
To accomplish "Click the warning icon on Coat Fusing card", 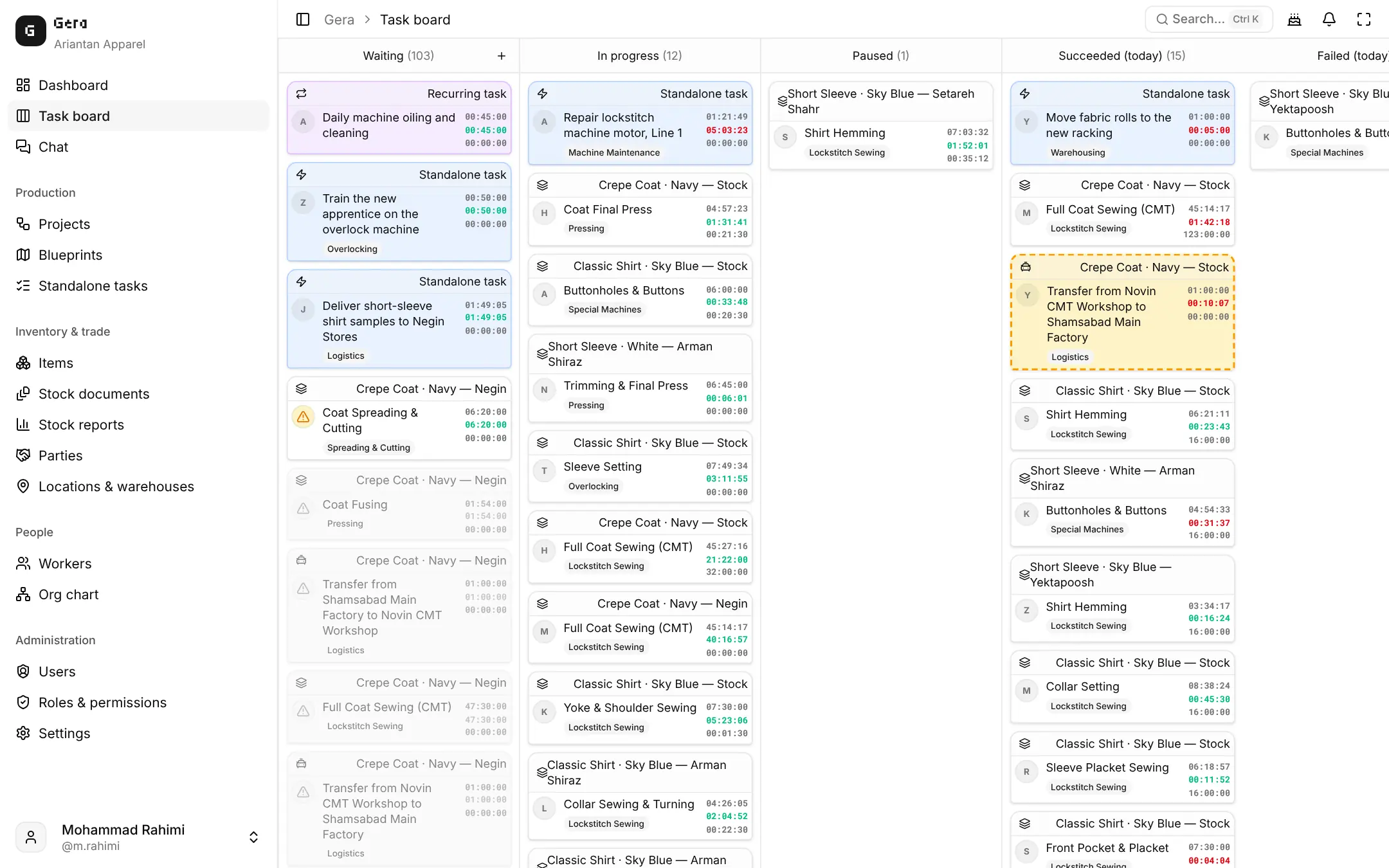I will point(303,509).
